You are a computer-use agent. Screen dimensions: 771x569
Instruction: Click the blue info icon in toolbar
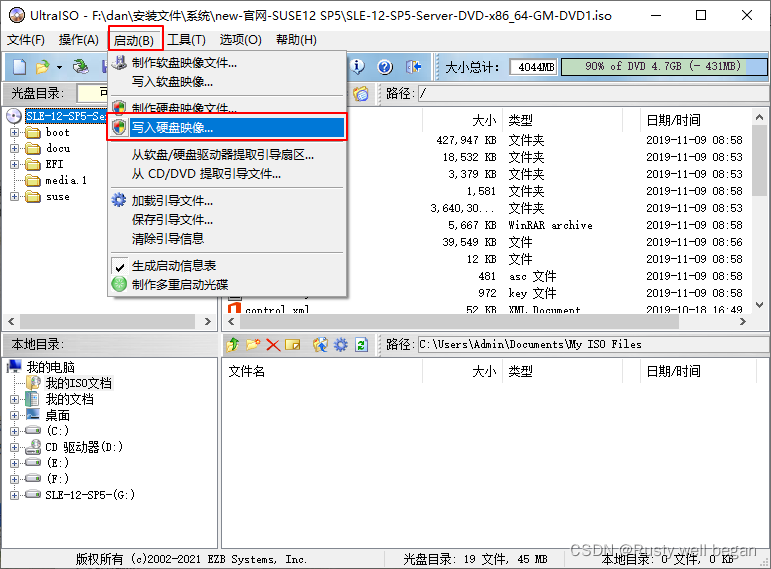357,66
